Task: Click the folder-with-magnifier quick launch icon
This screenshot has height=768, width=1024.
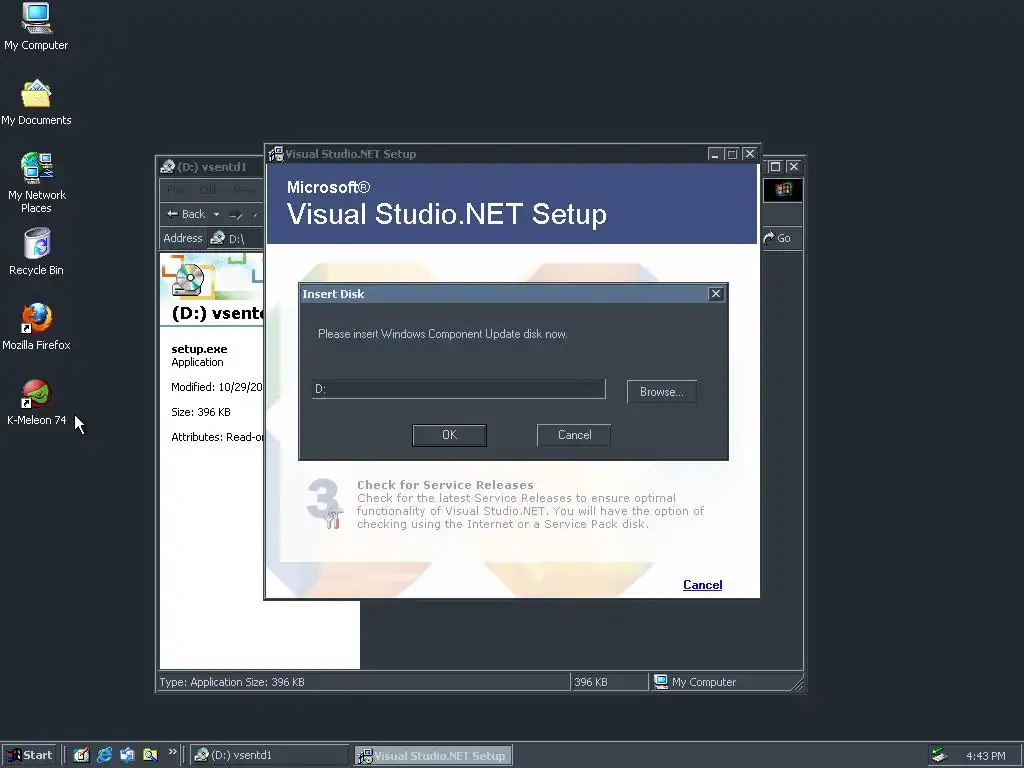Action: 150,755
